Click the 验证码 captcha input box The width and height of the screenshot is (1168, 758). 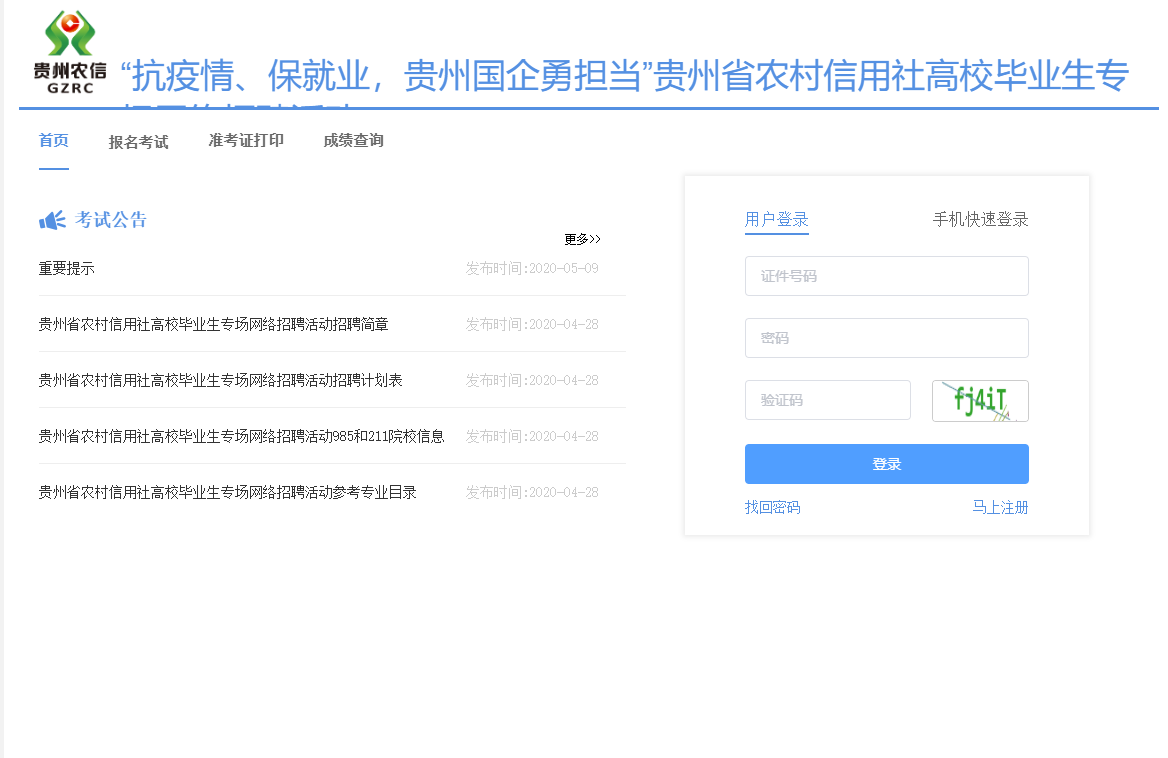pyautogui.click(x=827, y=400)
